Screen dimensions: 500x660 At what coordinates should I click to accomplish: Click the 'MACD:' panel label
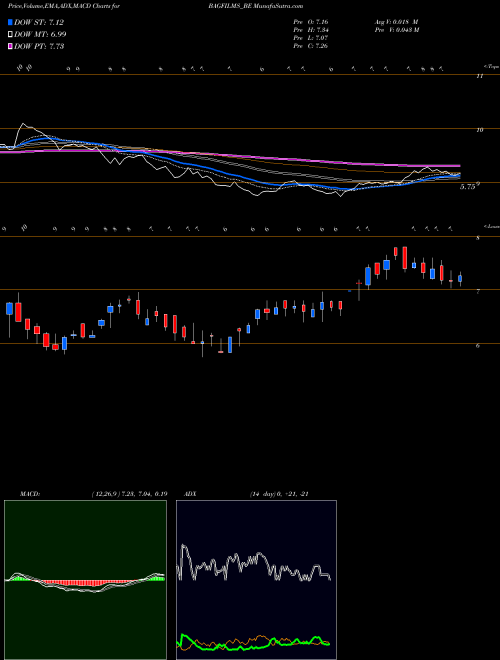[29, 494]
